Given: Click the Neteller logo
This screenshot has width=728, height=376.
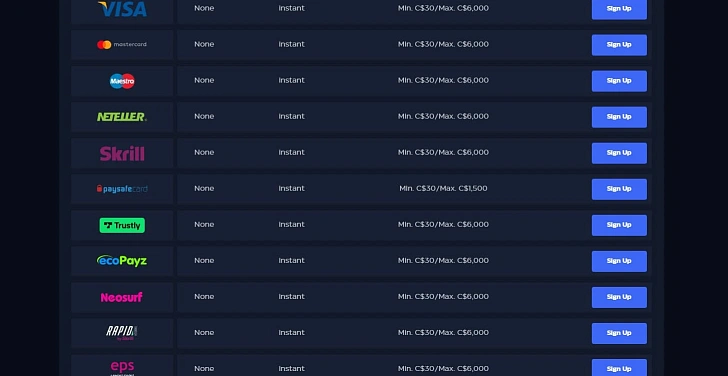Looking at the screenshot, I should click(x=122, y=117).
